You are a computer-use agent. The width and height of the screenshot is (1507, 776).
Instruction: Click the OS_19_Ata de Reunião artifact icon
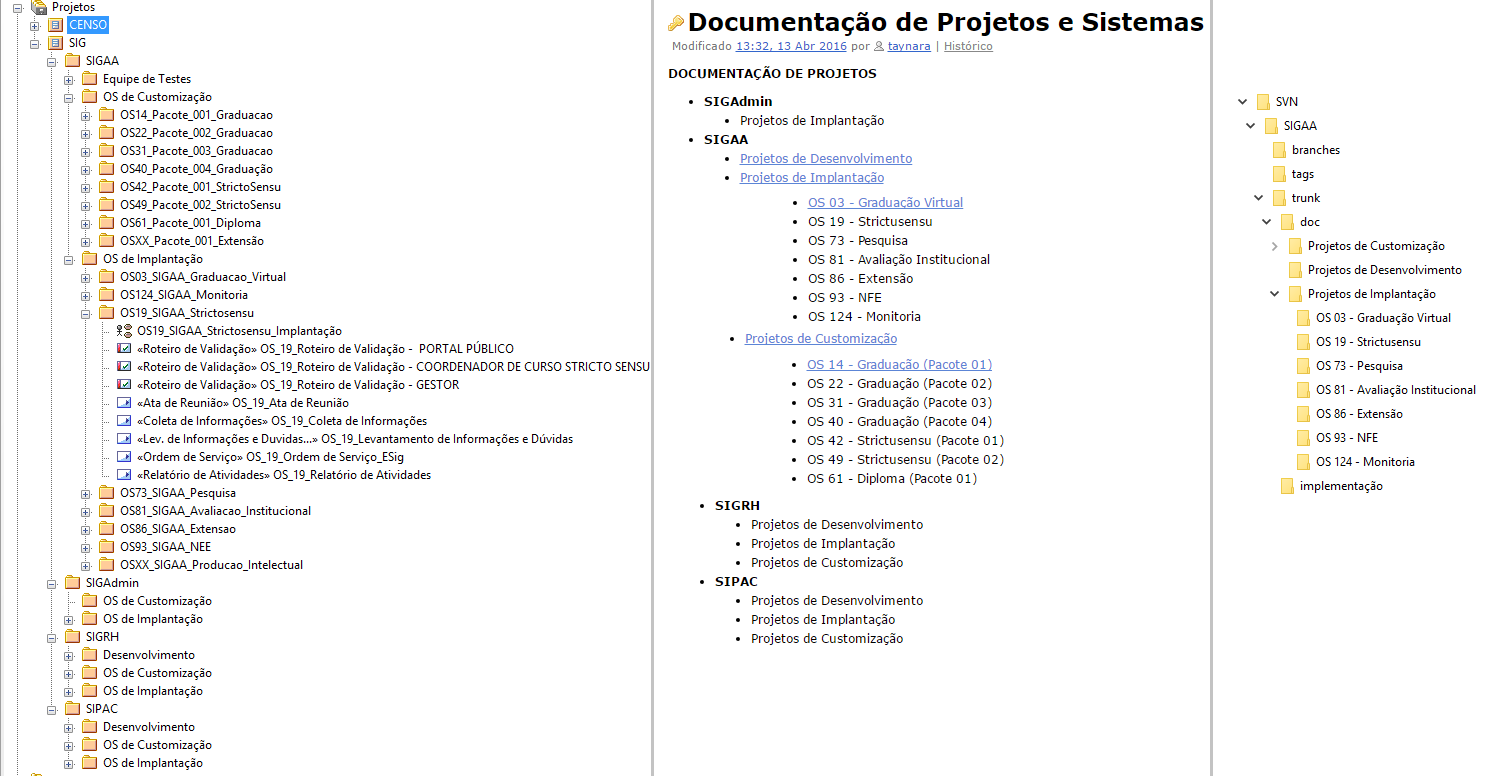click(124, 403)
